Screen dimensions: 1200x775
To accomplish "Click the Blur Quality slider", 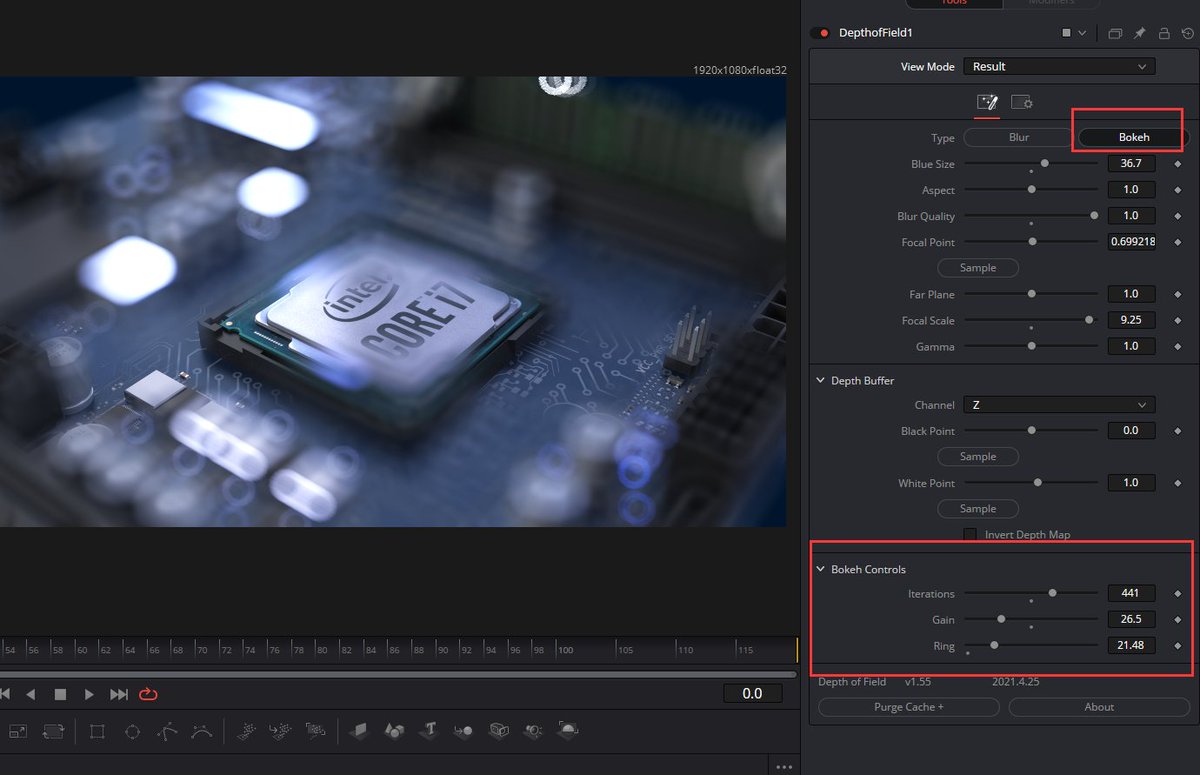I will (x=1031, y=215).
